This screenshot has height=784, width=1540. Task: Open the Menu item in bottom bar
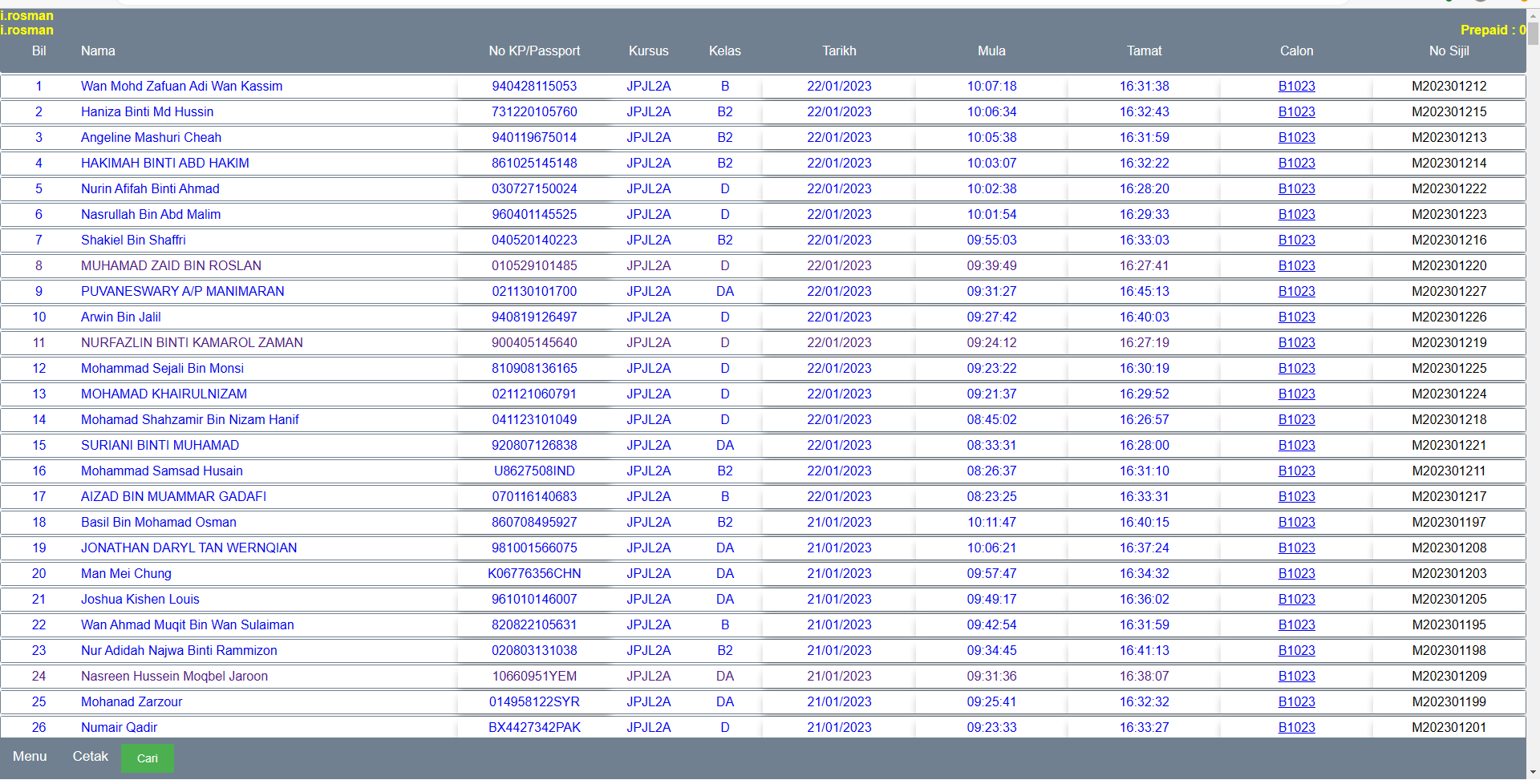(30, 756)
